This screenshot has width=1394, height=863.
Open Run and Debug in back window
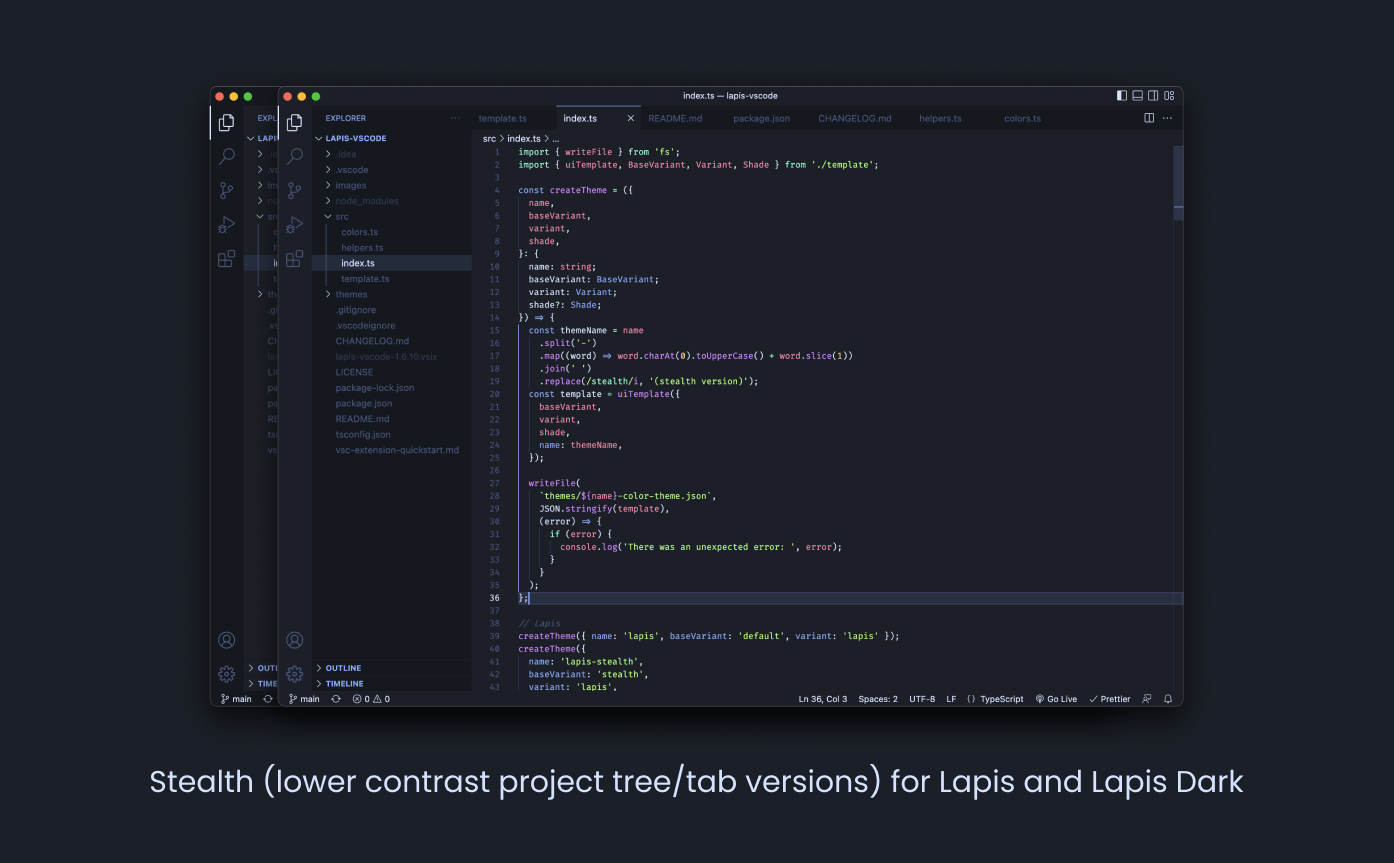click(227, 224)
